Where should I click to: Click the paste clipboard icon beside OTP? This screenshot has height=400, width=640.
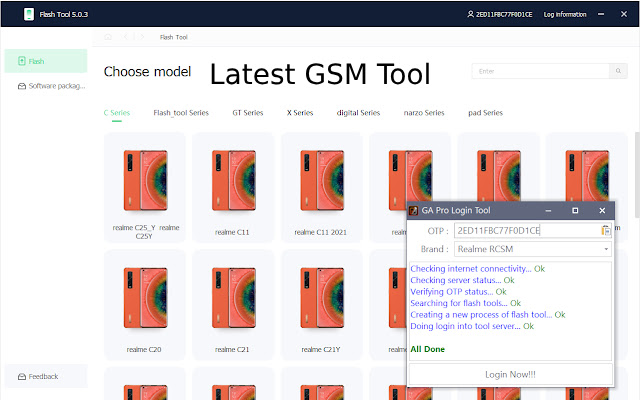point(606,231)
